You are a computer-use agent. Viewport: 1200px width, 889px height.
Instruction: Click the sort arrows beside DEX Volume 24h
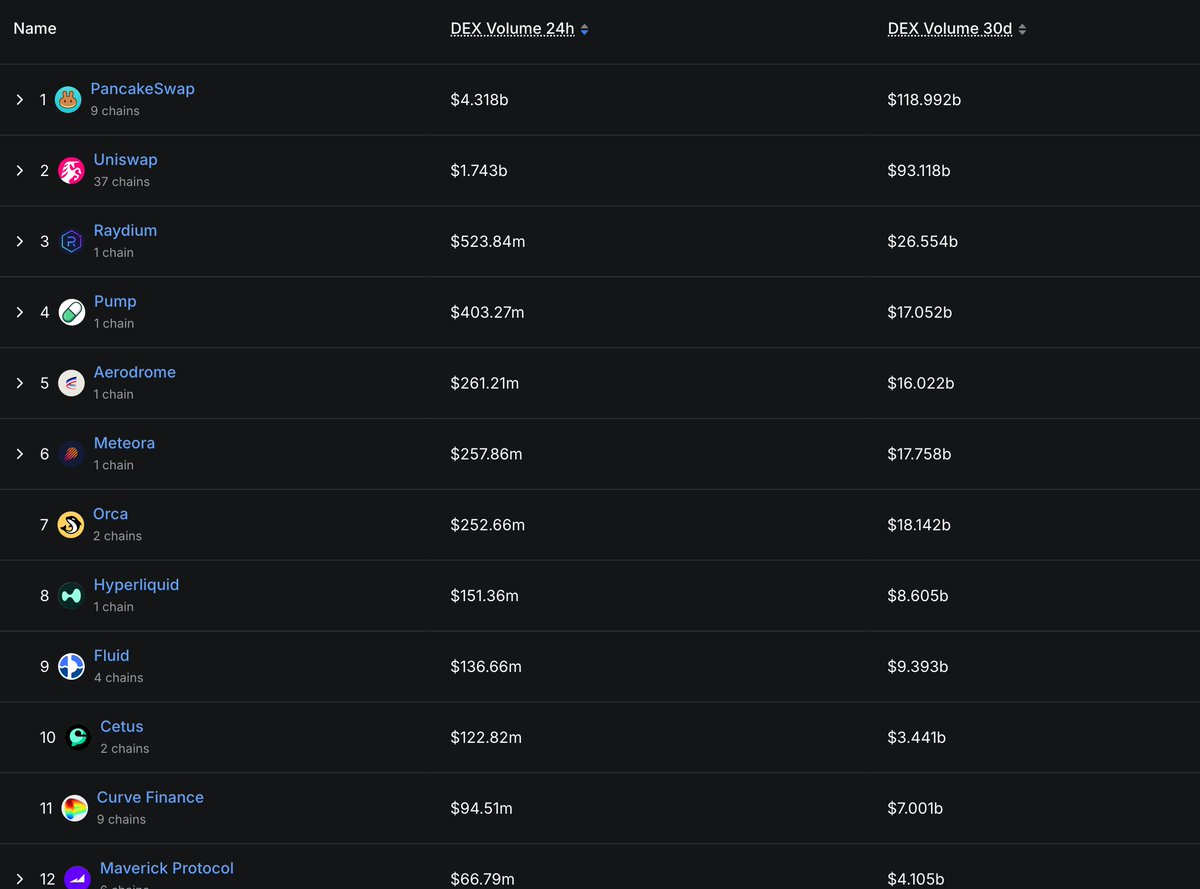pyautogui.click(x=584, y=30)
